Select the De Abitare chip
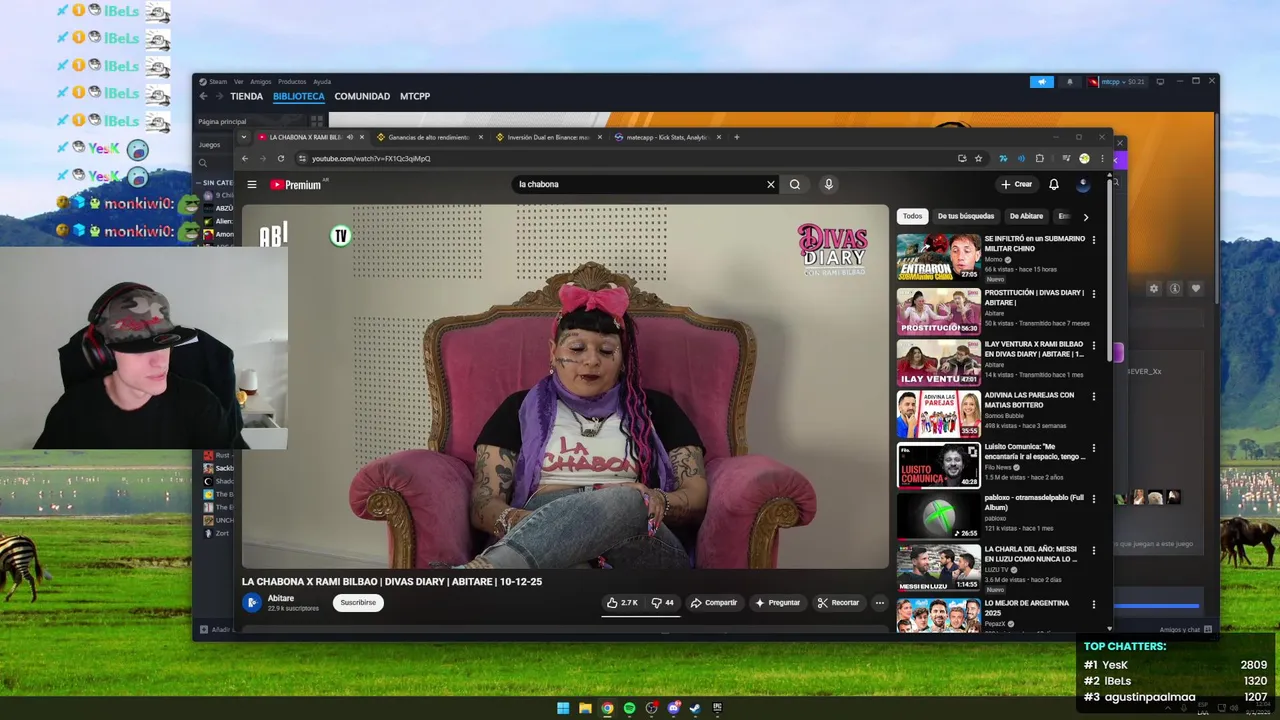This screenshot has height=720, width=1280. point(1026,216)
